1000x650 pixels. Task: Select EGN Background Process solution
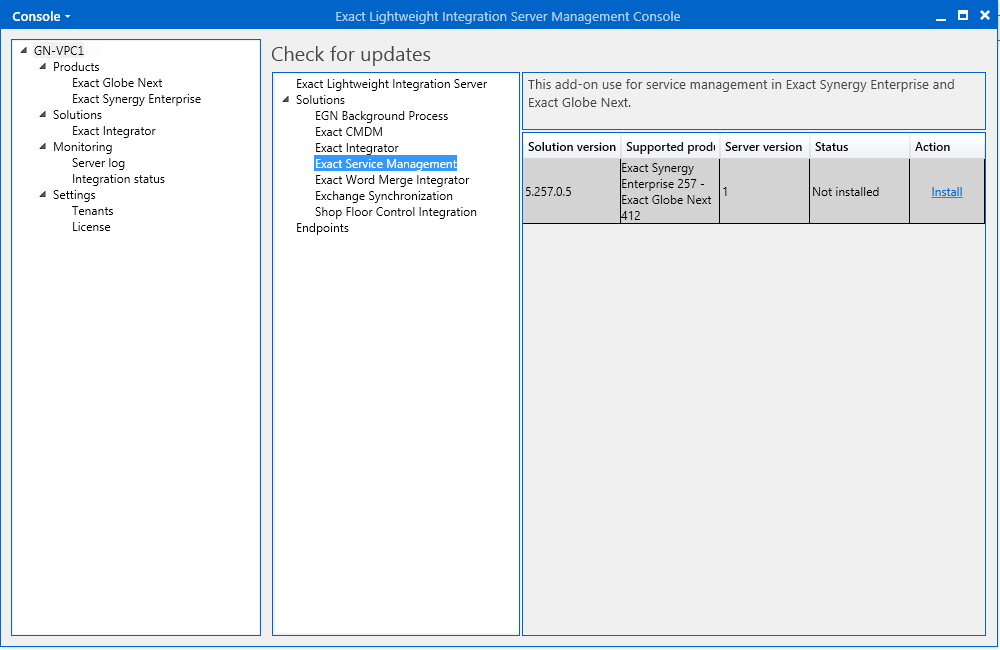[x=381, y=116]
